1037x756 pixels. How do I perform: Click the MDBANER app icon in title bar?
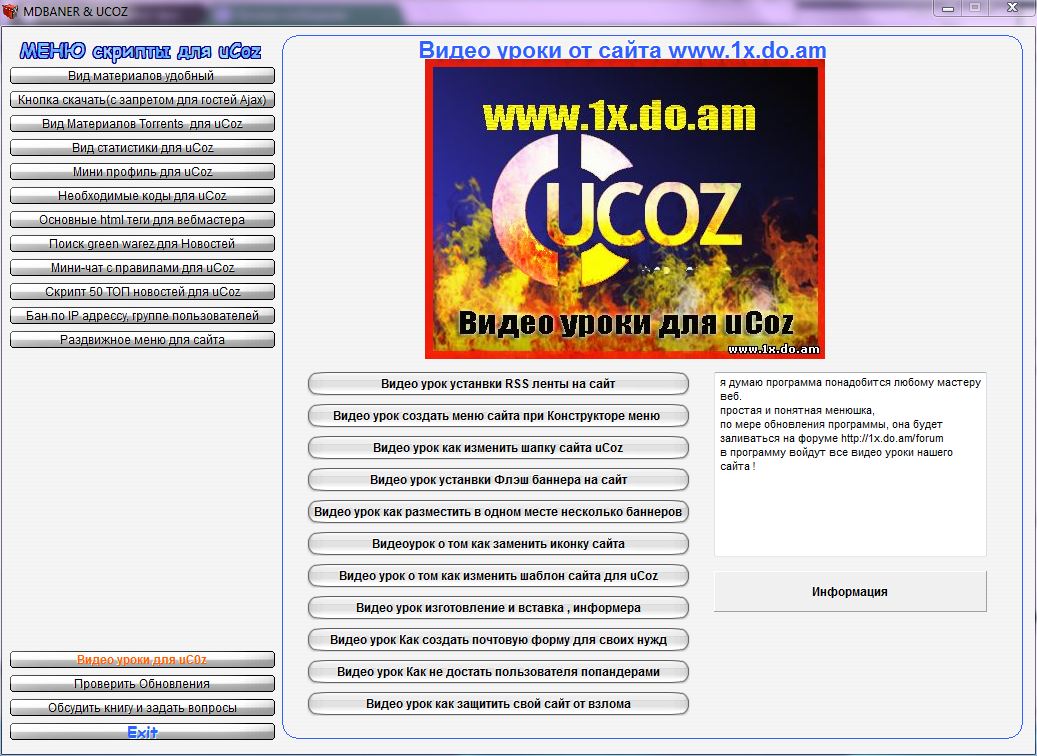pyautogui.click(x=10, y=11)
